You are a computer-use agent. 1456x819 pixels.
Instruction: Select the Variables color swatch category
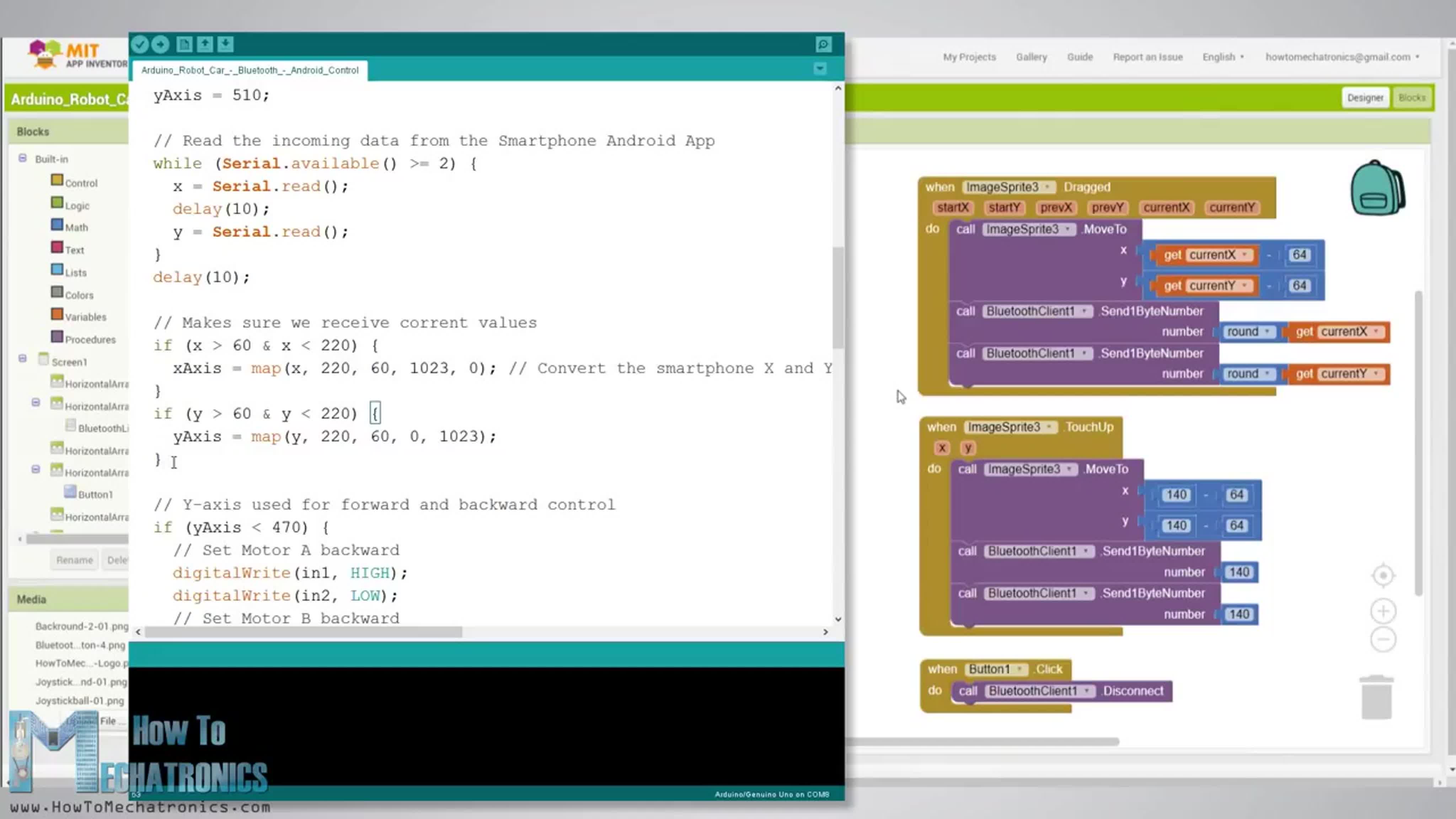click(57, 314)
